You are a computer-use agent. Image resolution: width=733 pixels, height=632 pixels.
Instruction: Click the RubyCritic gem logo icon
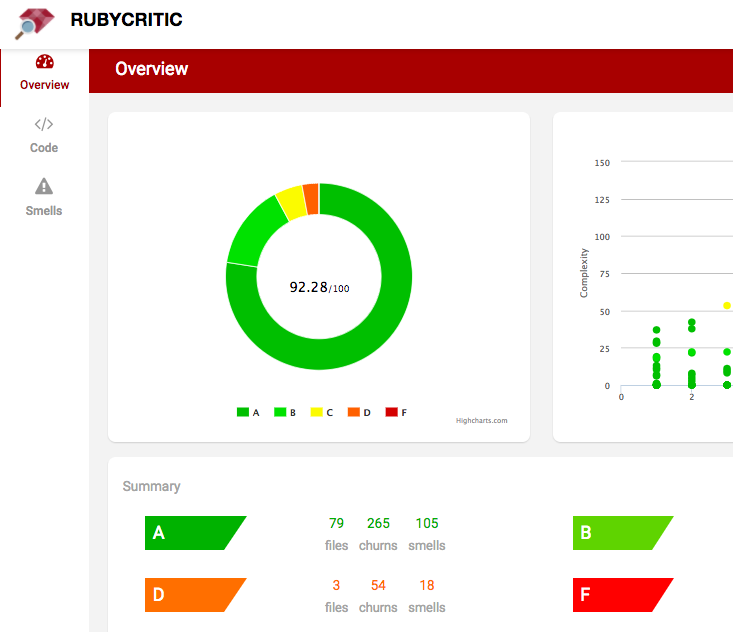[x=35, y=23]
